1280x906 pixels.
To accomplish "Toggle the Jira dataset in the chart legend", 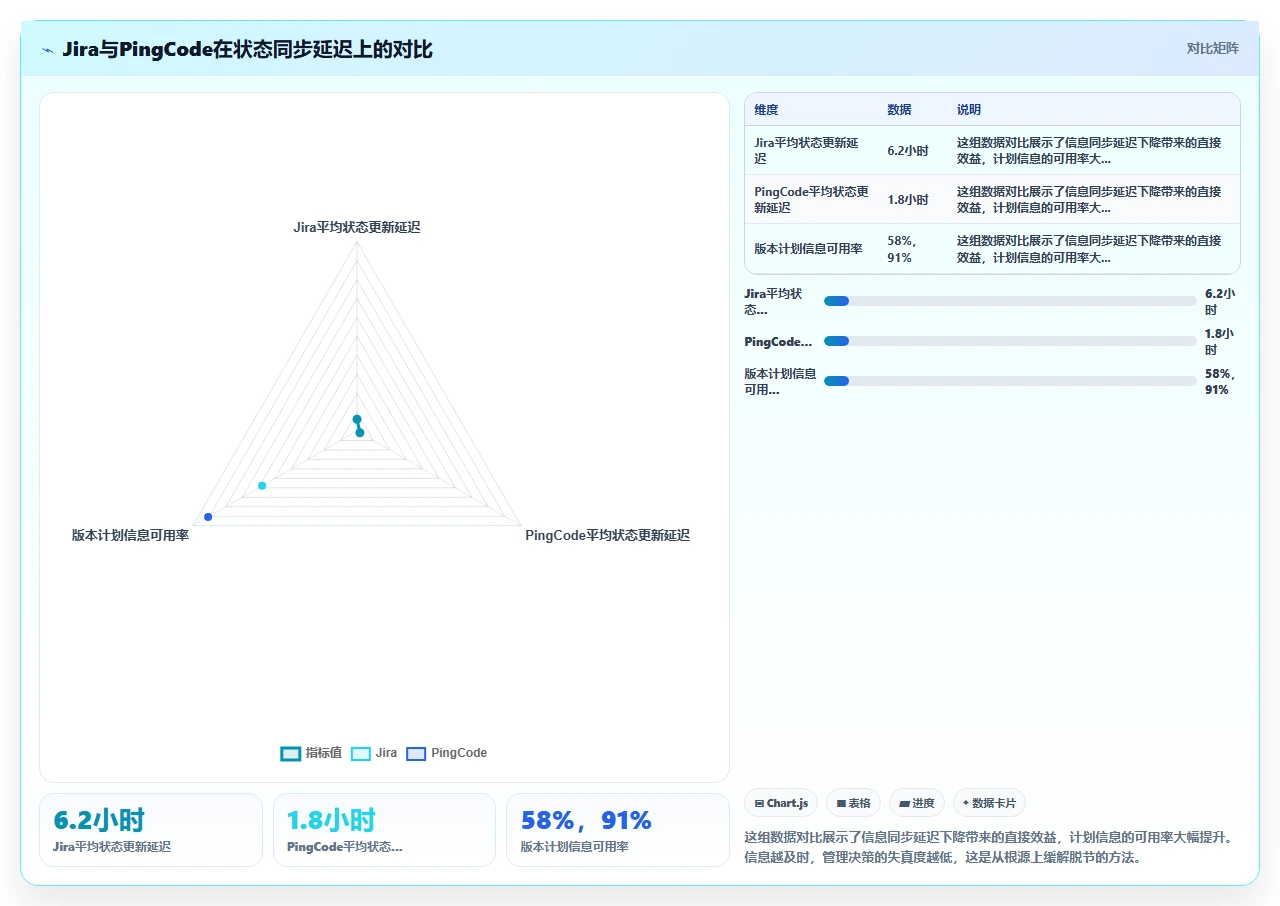I will click(x=374, y=753).
